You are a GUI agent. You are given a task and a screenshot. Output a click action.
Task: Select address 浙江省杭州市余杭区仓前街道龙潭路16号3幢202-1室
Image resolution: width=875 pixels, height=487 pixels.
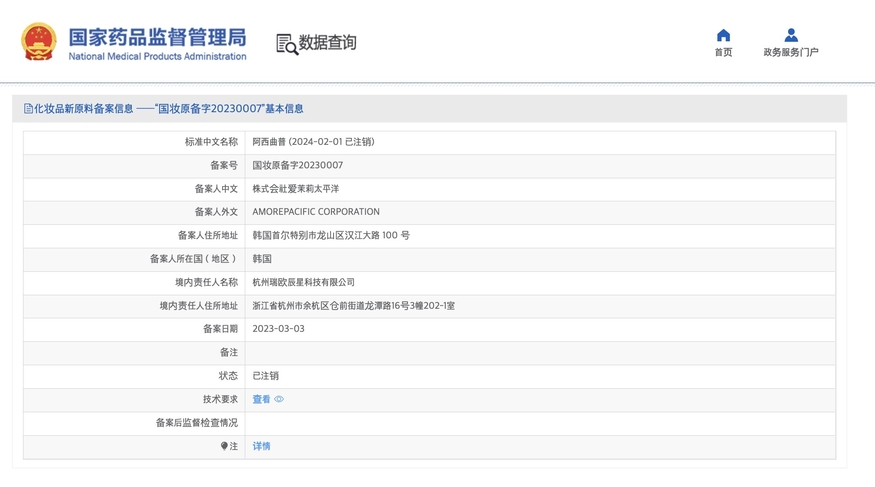point(353,306)
